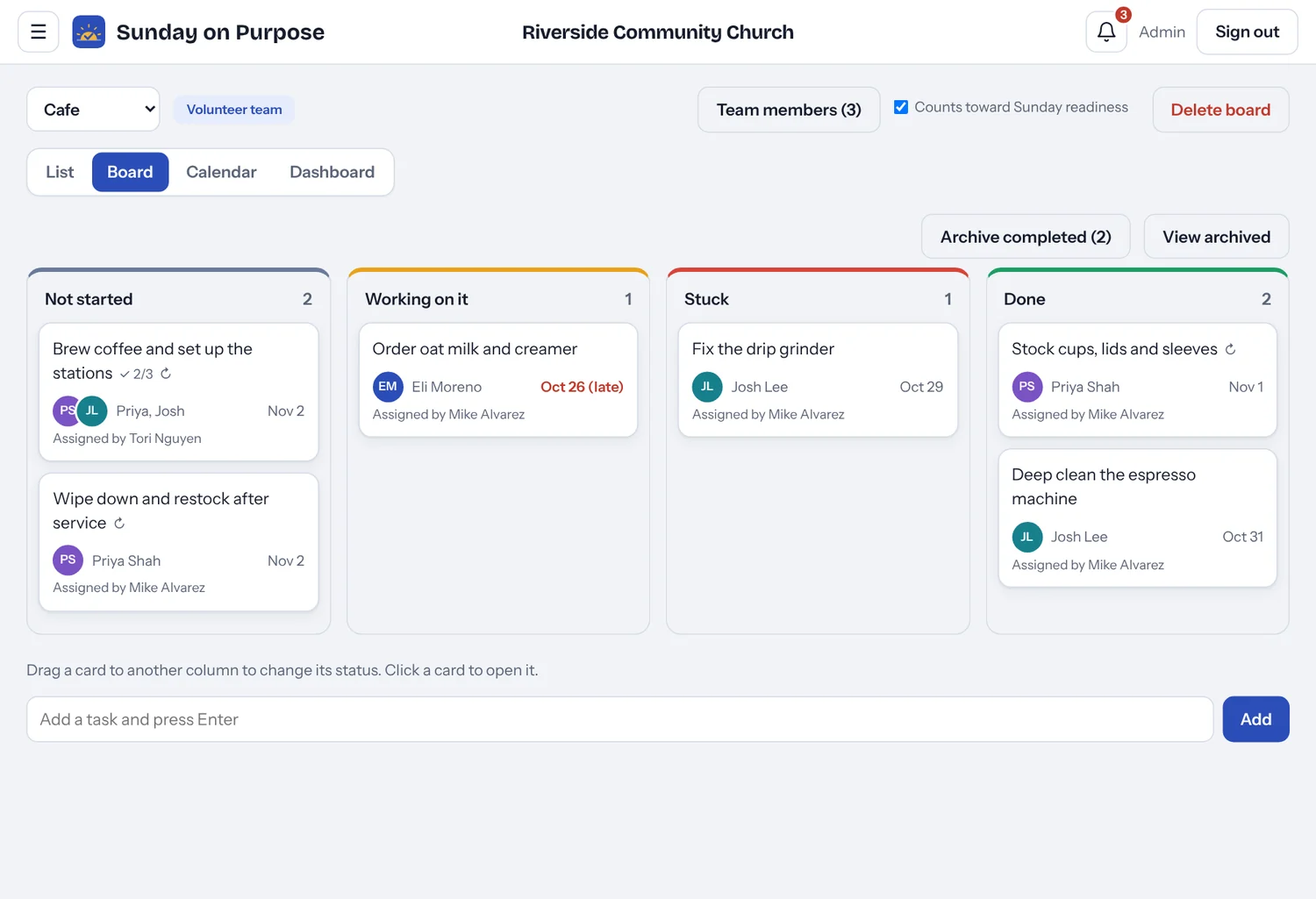This screenshot has width=1316, height=899.
Task: Open the notifications bell
Action: tap(1106, 32)
